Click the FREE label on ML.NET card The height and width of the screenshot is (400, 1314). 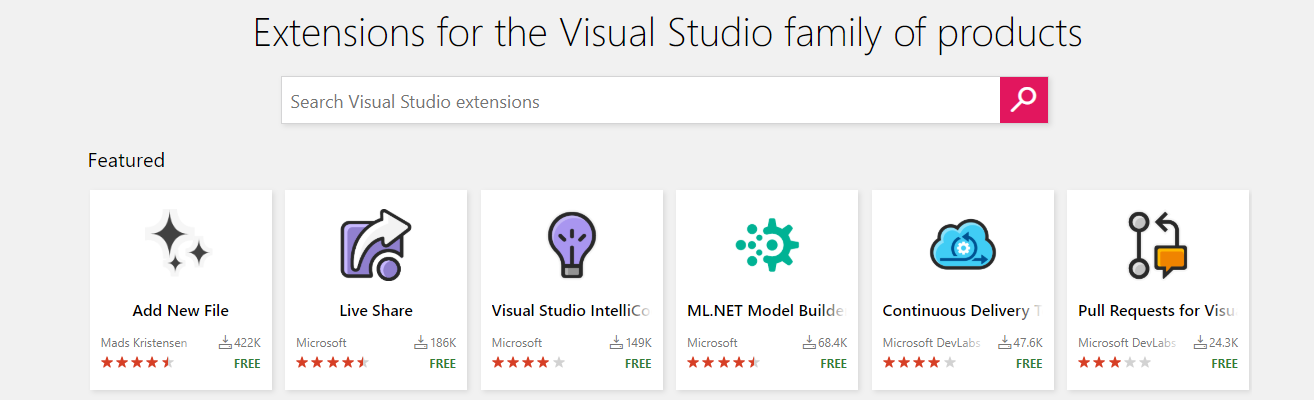(x=833, y=364)
